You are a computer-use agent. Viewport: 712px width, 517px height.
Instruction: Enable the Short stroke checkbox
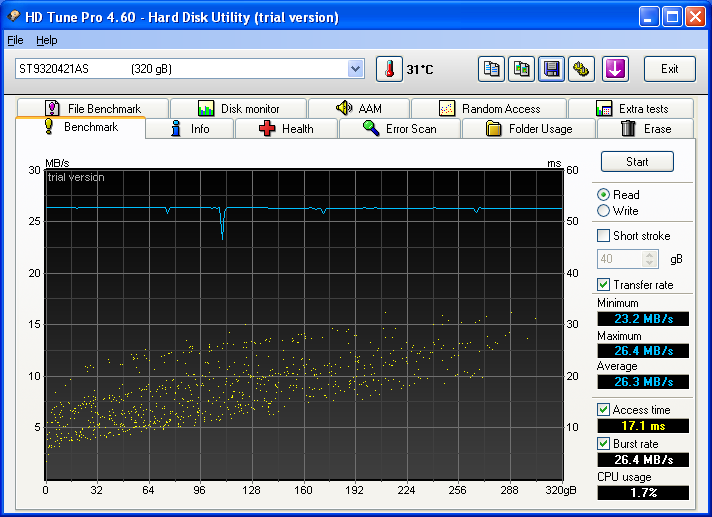pos(603,236)
